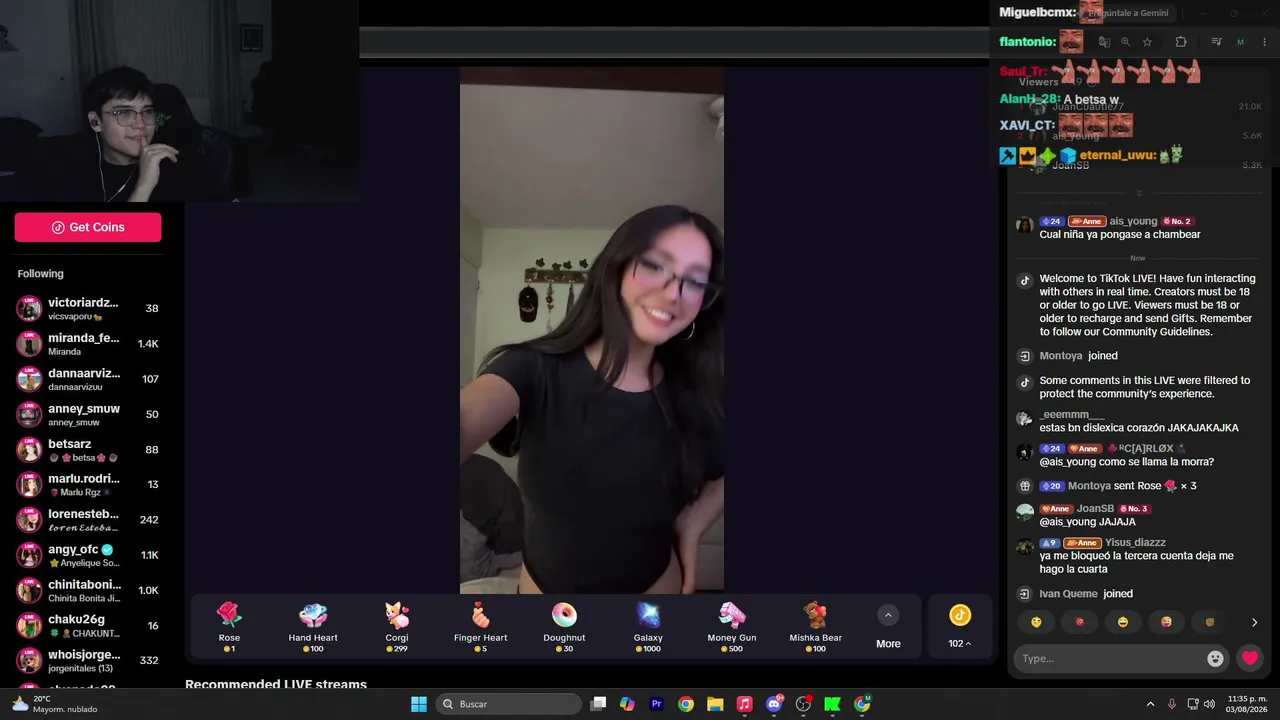Send the winking tongue emoji reaction

[1166, 622]
